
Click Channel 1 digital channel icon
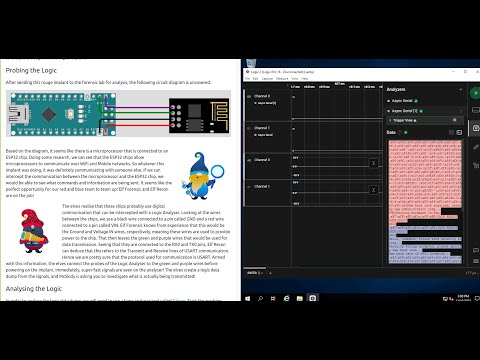[249, 128]
